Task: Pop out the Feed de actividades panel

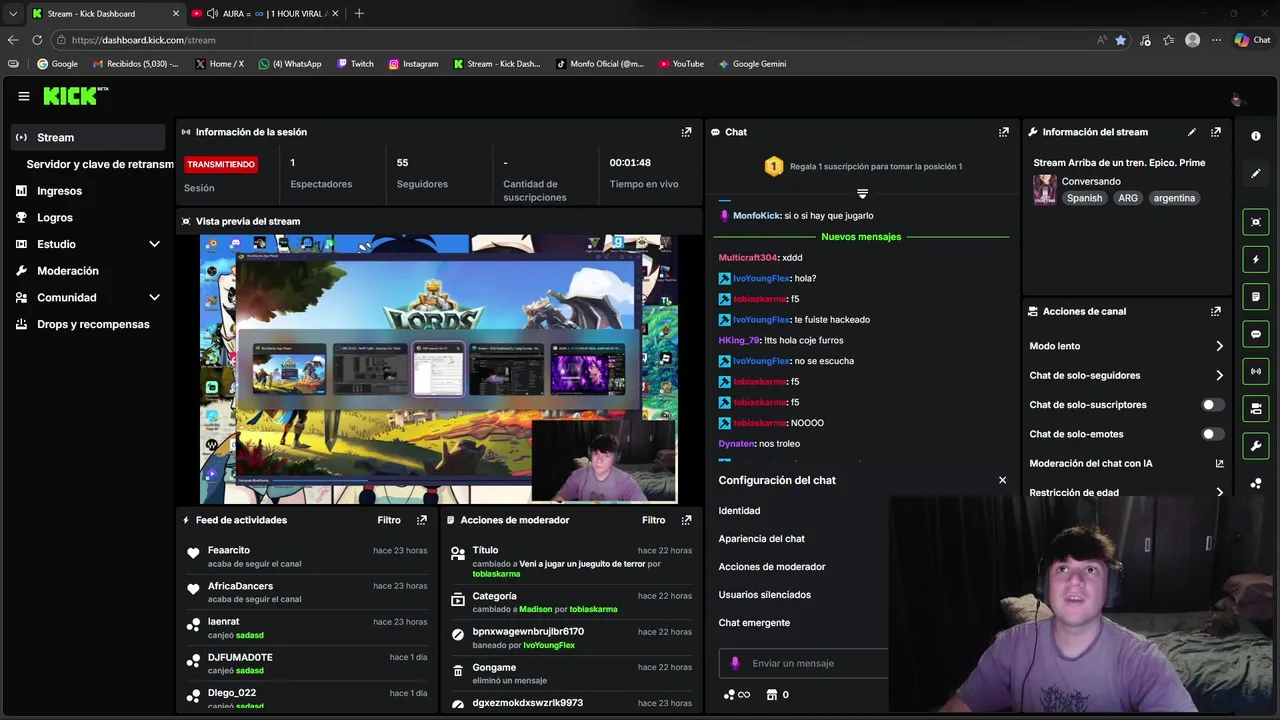Action: (421, 520)
